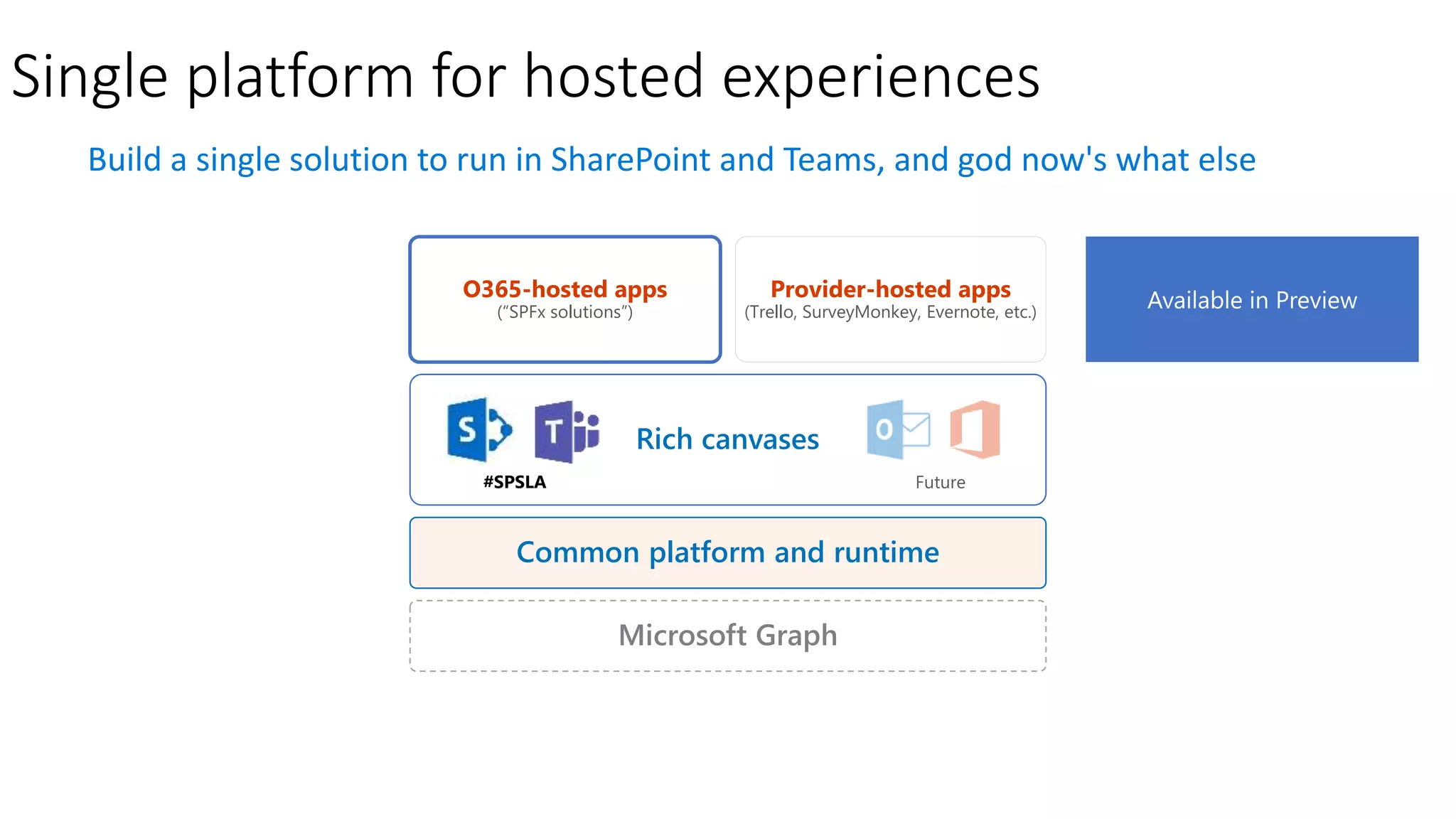Select the O365-hosted apps heading

tap(564, 289)
